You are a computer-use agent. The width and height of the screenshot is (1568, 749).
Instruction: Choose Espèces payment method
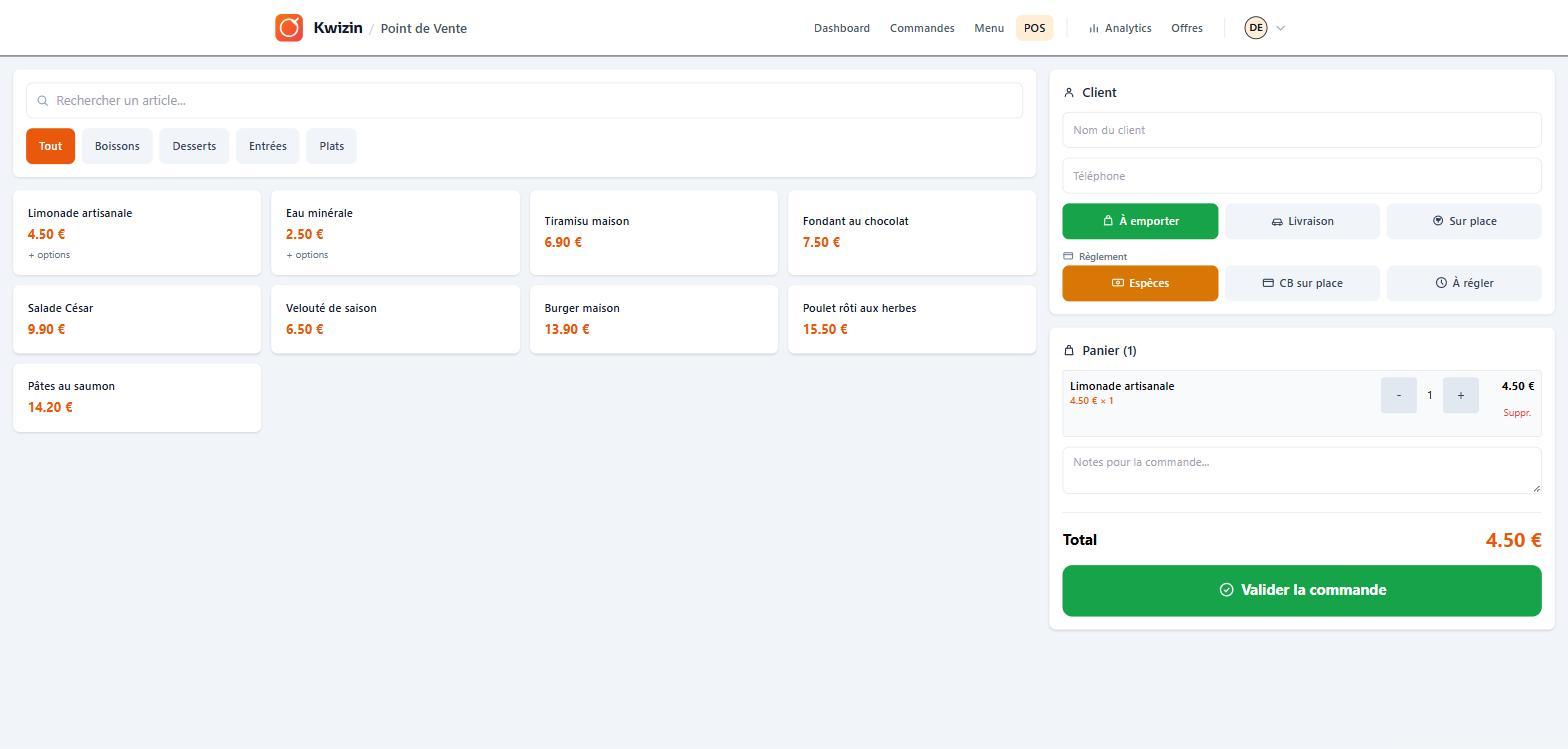pyautogui.click(x=1140, y=283)
